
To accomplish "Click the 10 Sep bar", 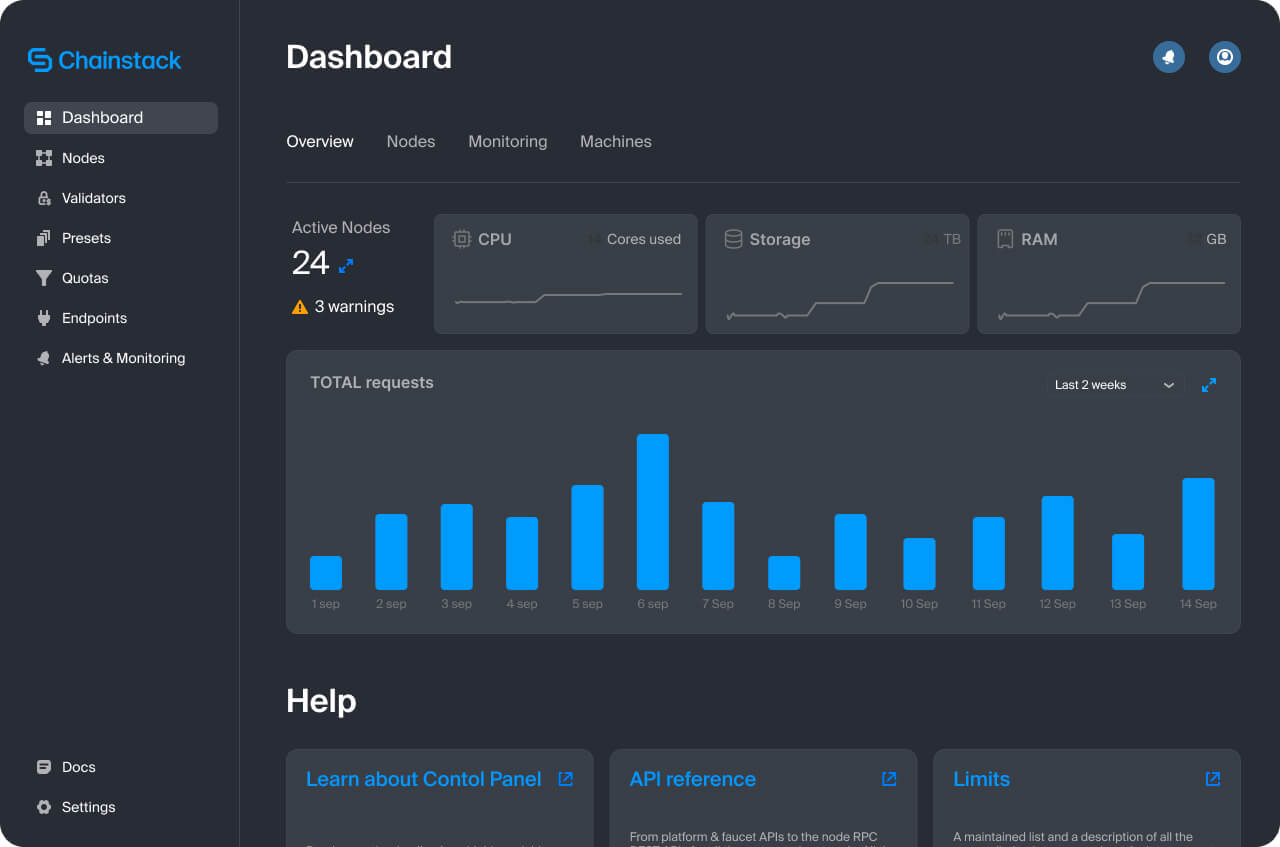I will click(x=919, y=564).
